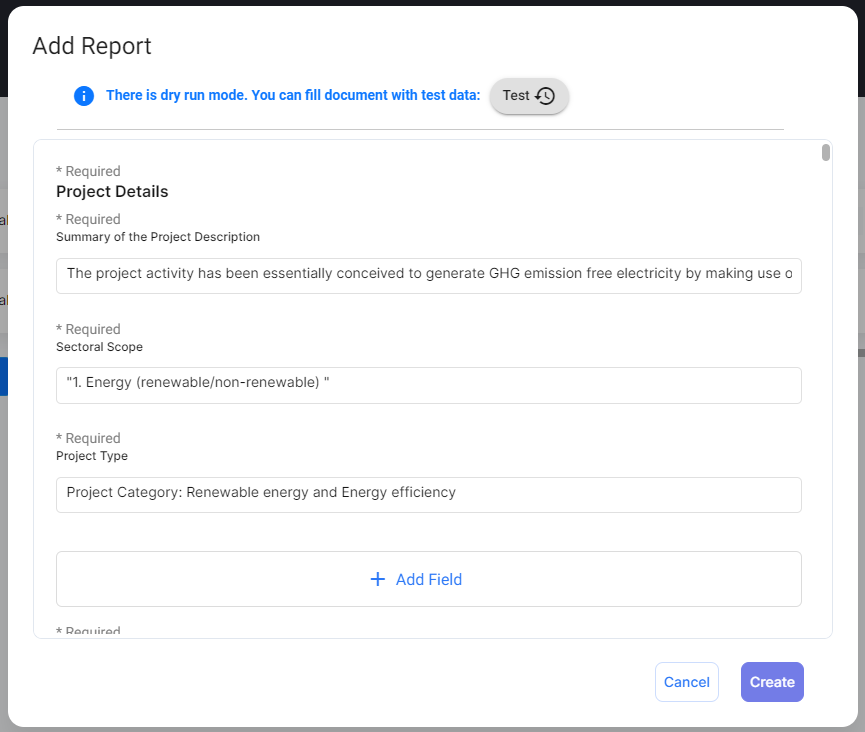Click the Required marker above Project Details
The height and width of the screenshot is (732, 865).
coord(88,171)
